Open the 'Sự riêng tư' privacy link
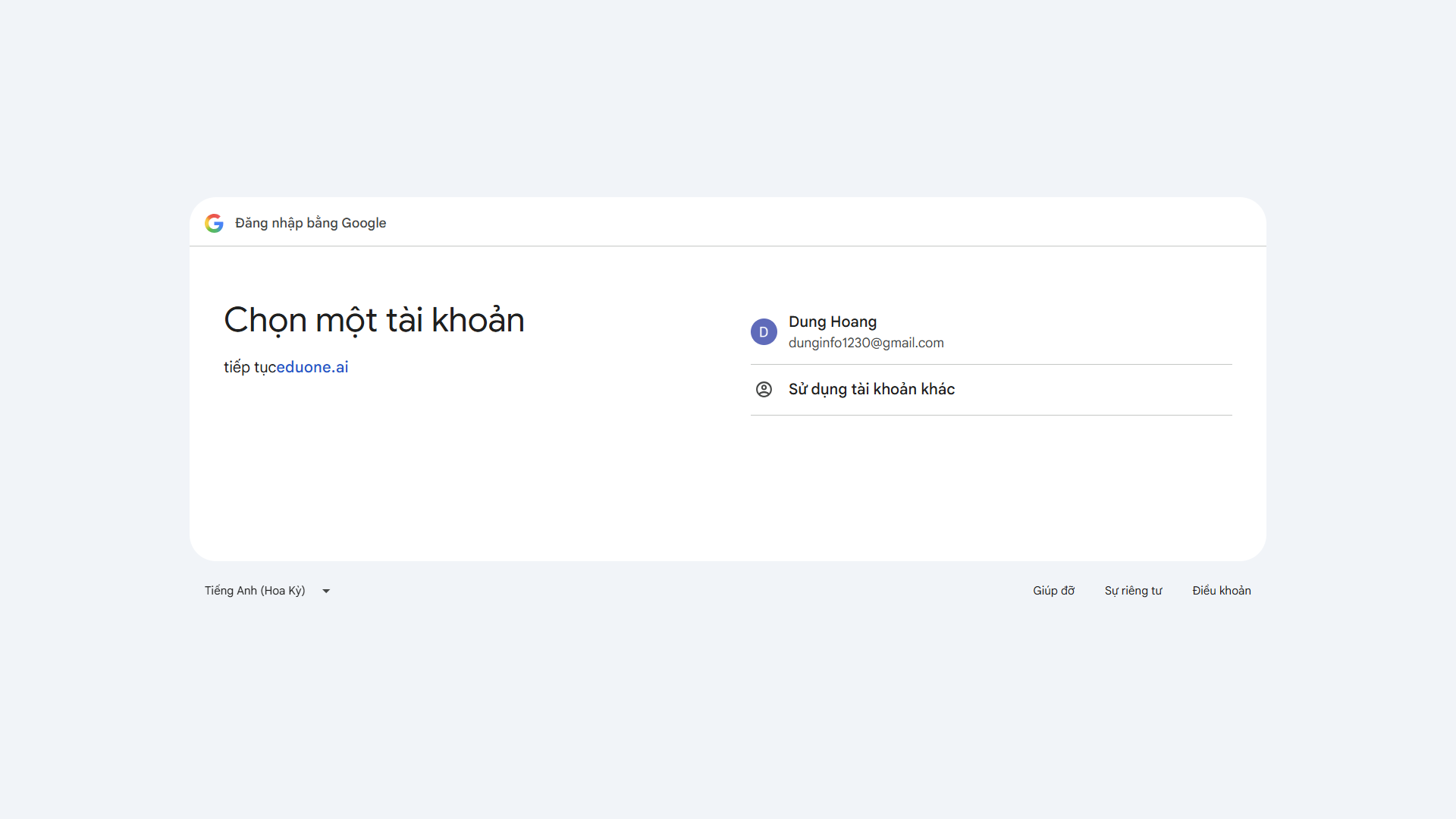The height and width of the screenshot is (819, 1456). 1133,591
